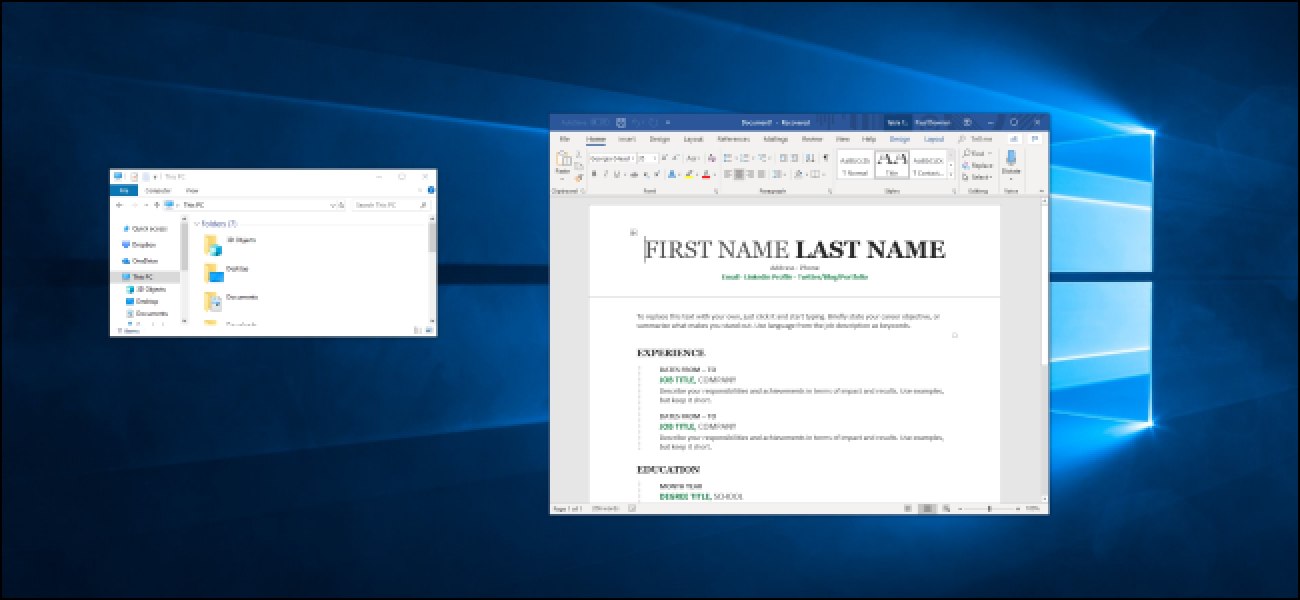Click the Clear All Formatting icon
This screenshot has width=1300, height=600.
[x=712, y=158]
